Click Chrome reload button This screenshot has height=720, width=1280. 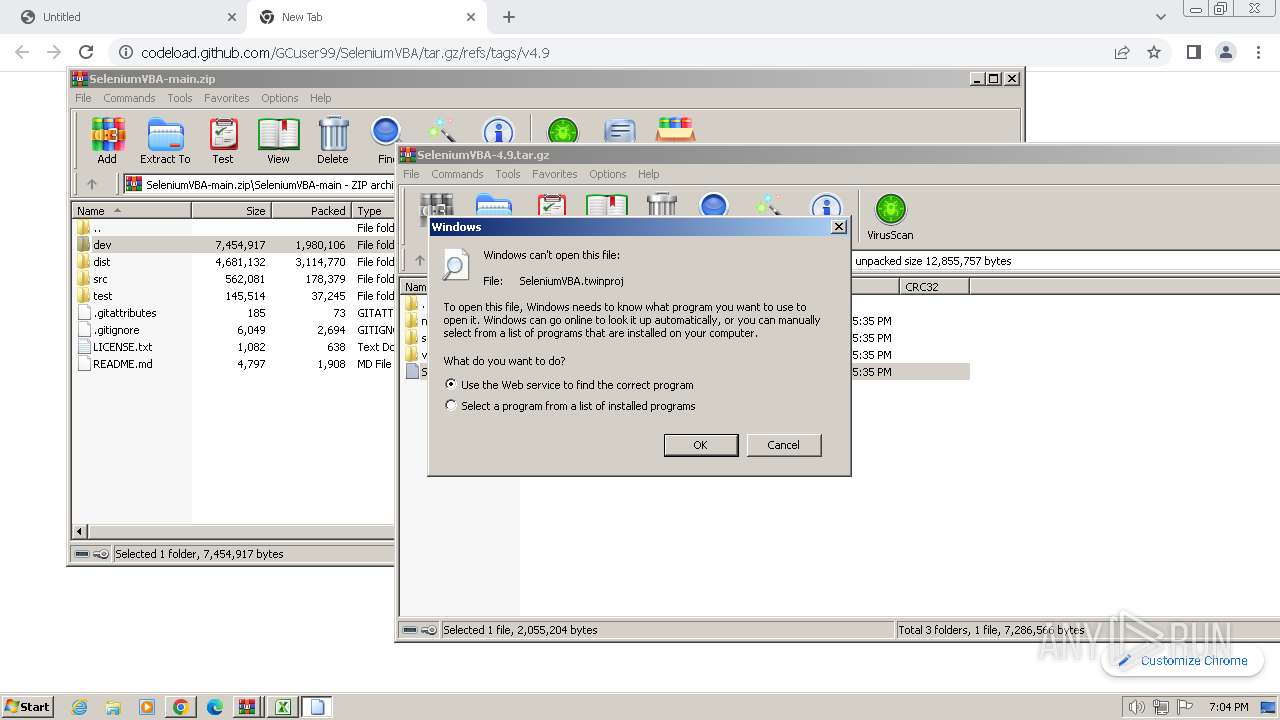pos(86,52)
